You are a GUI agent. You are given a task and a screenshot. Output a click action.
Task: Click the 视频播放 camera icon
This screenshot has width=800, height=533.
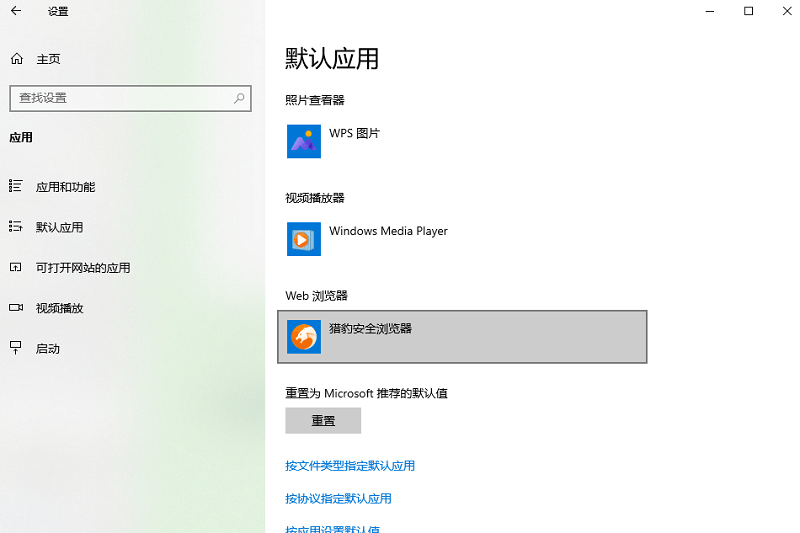[x=16, y=308]
